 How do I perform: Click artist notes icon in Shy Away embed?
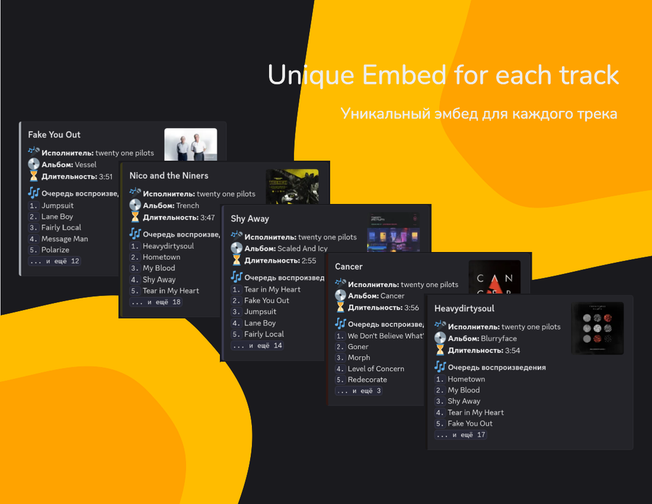click(237, 235)
